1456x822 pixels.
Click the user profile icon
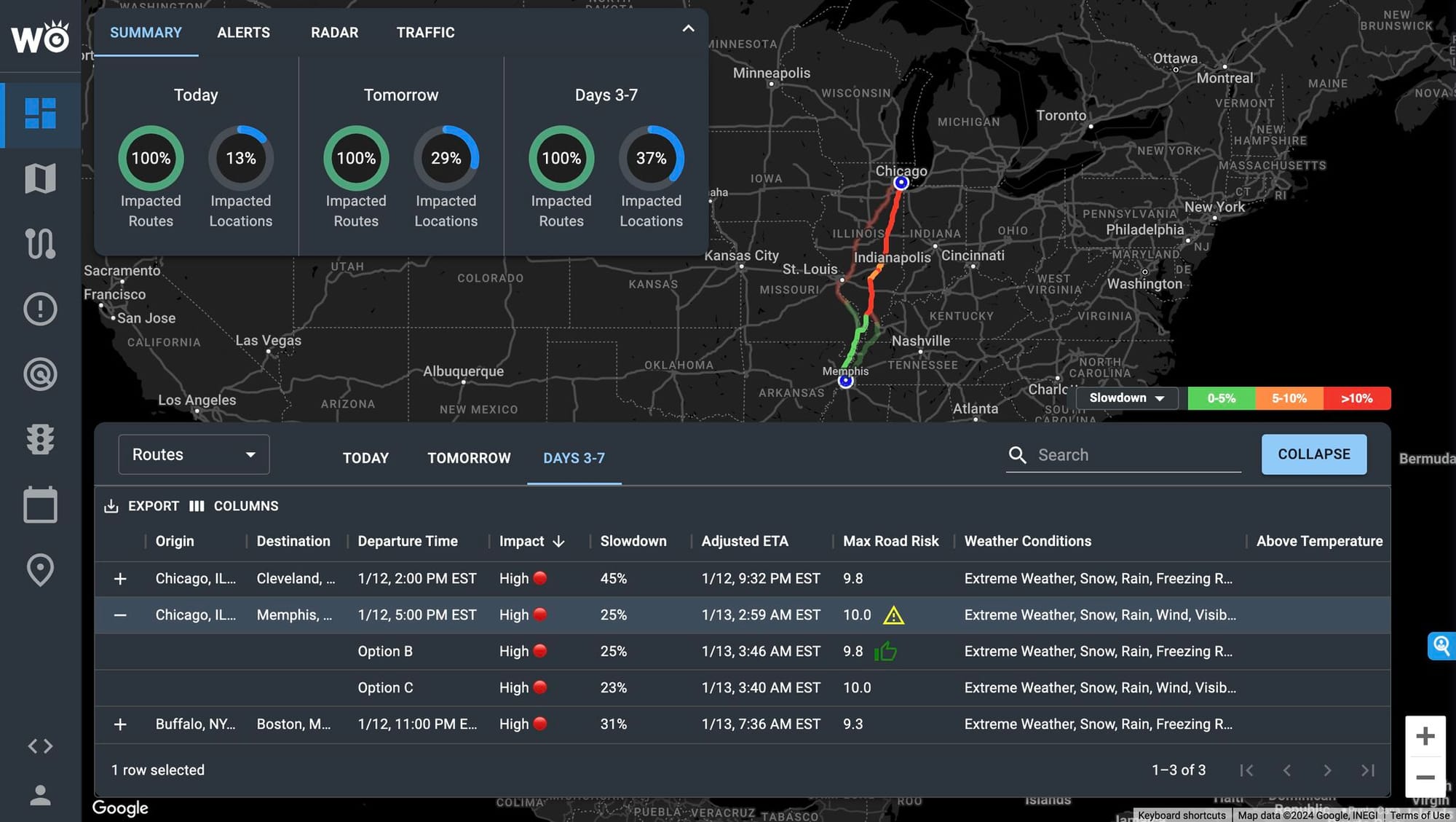[x=40, y=795]
